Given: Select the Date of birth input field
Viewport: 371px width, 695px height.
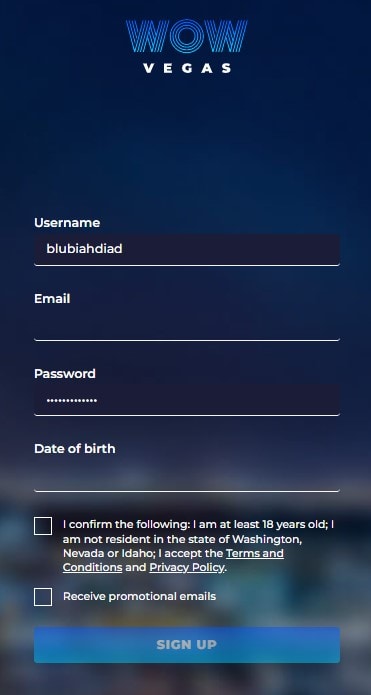Looking at the screenshot, I should point(187,476).
